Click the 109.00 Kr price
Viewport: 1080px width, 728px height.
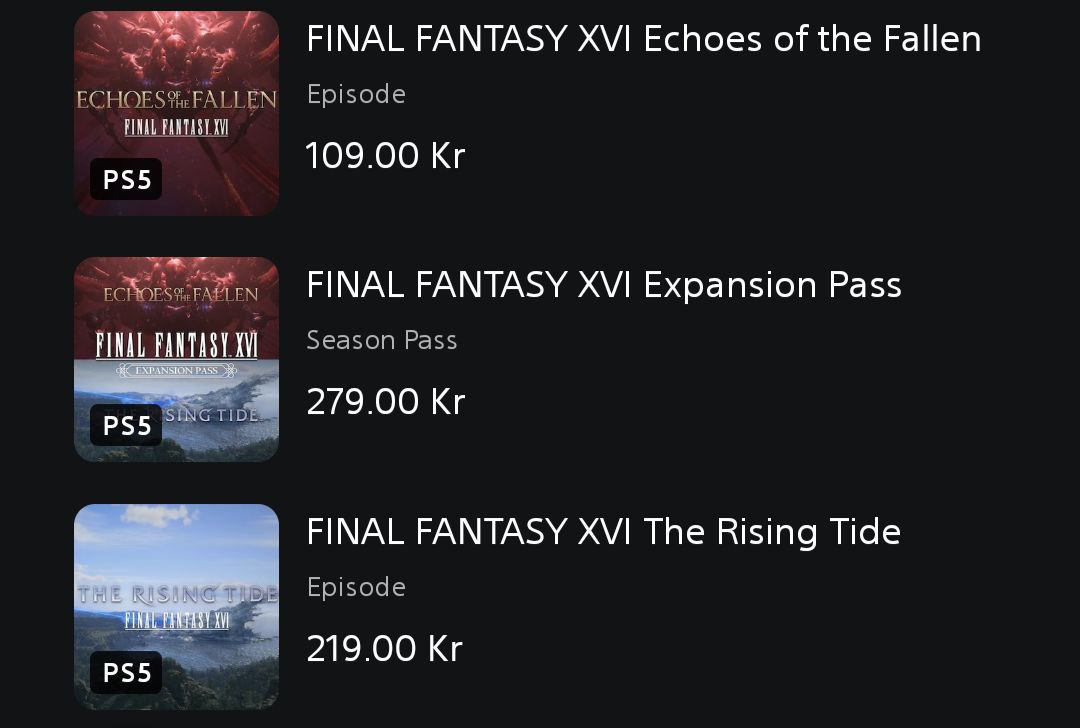(x=385, y=156)
